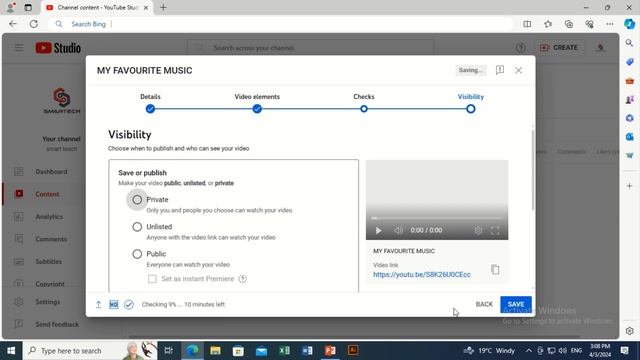Open browser Collections icon
The width and height of the screenshot is (640, 360).
pyautogui.click(x=569, y=24)
